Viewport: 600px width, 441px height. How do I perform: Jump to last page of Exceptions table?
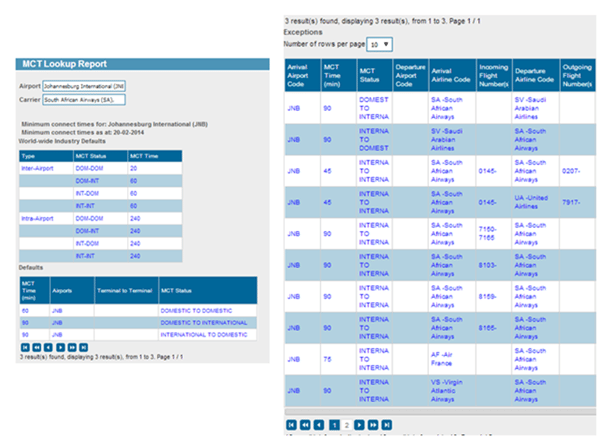[387, 425]
